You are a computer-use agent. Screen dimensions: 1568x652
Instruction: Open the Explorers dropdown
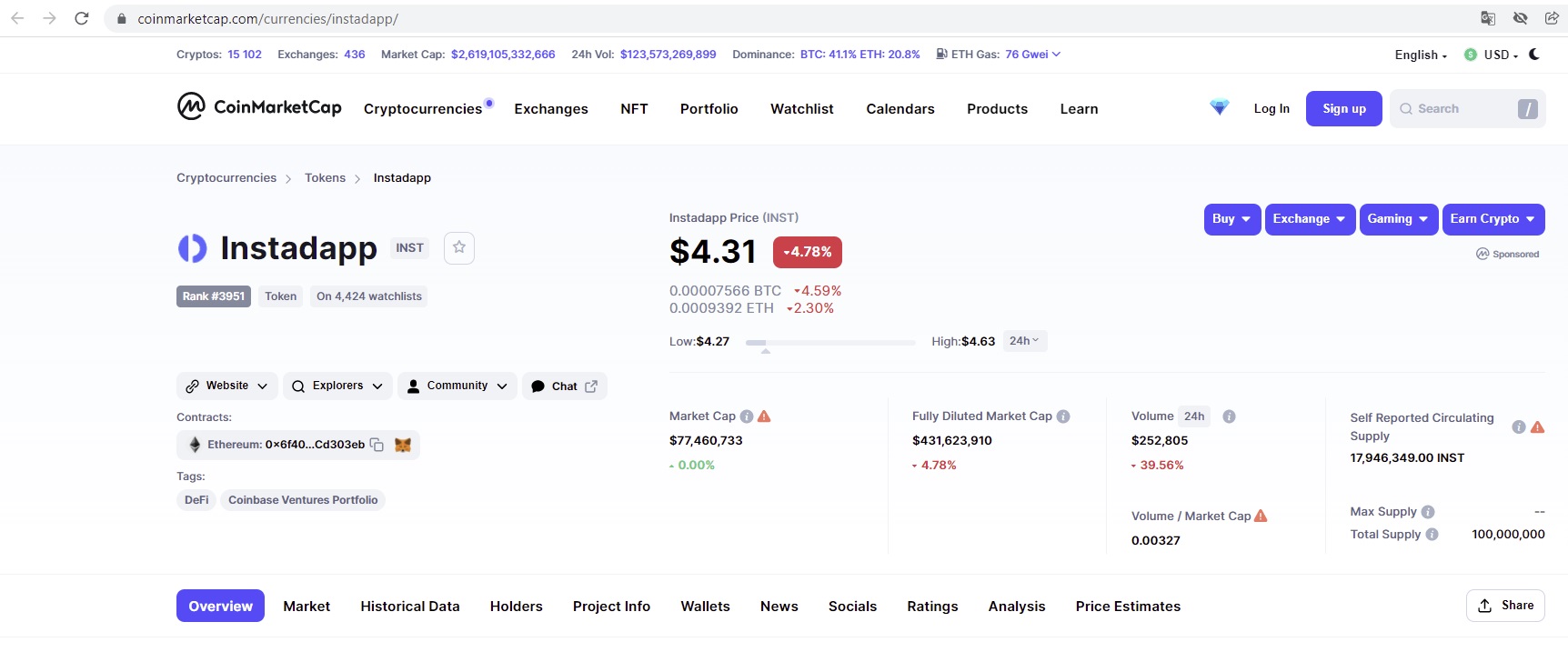point(337,386)
